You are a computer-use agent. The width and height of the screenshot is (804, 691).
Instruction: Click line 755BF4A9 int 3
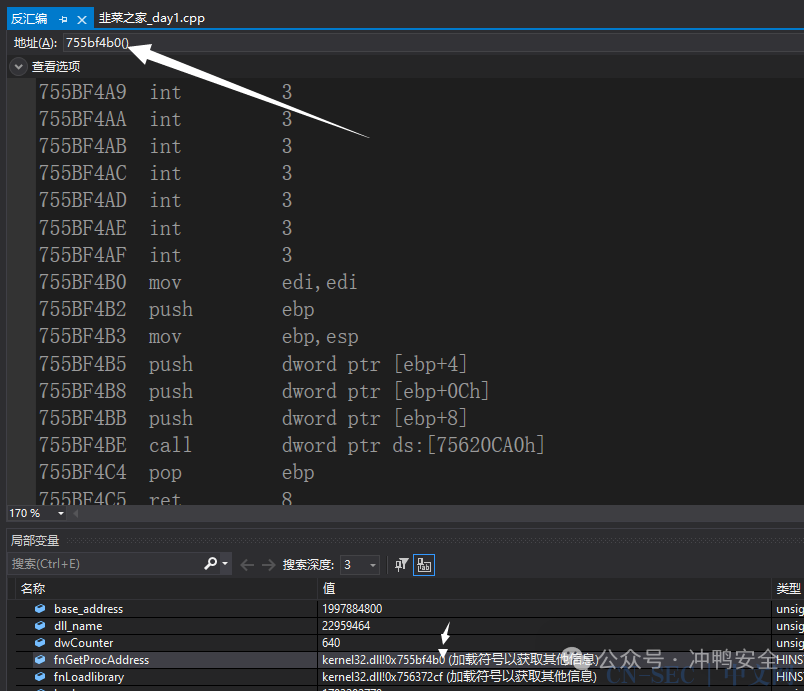166,92
